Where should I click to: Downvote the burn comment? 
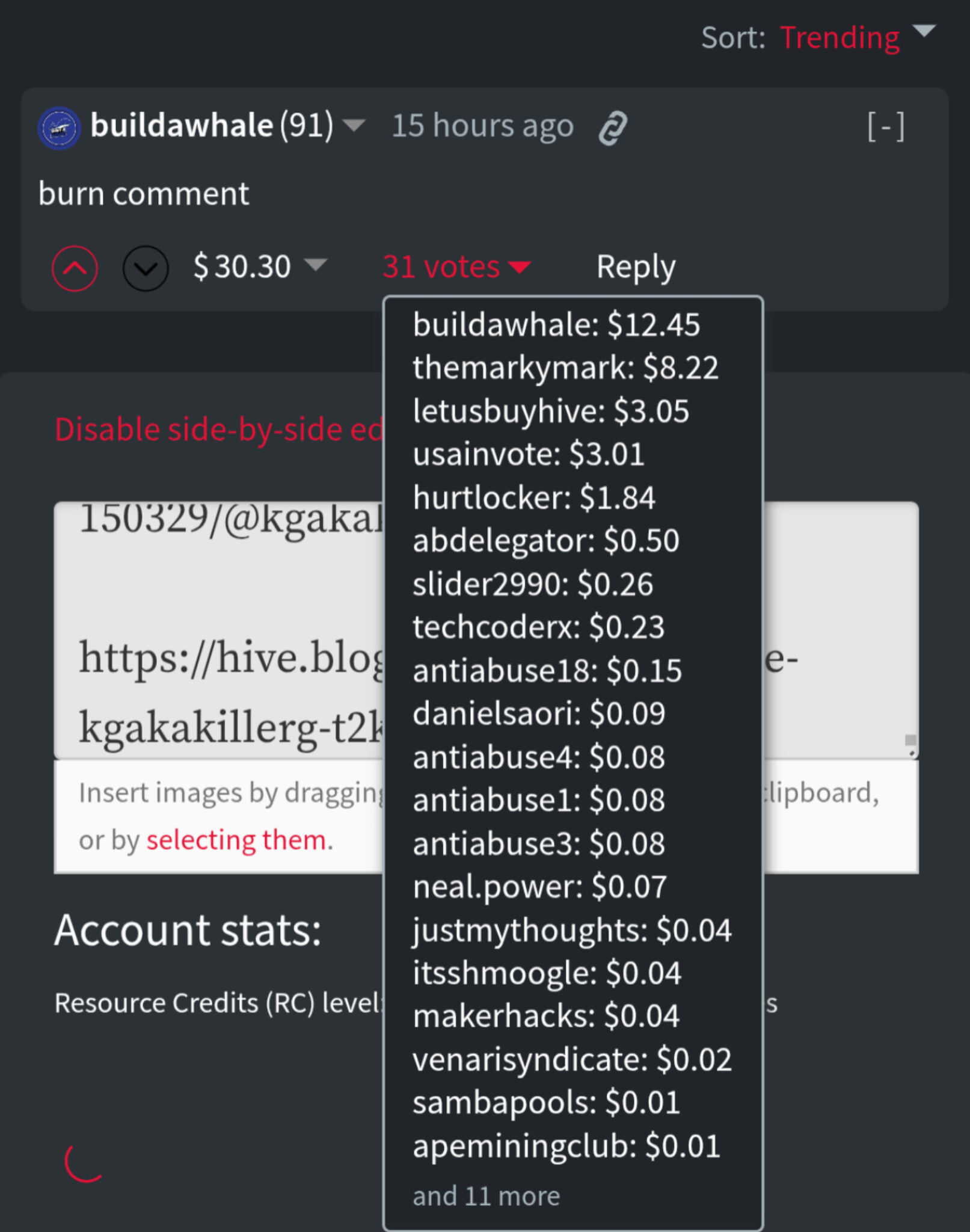(x=146, y=268)
